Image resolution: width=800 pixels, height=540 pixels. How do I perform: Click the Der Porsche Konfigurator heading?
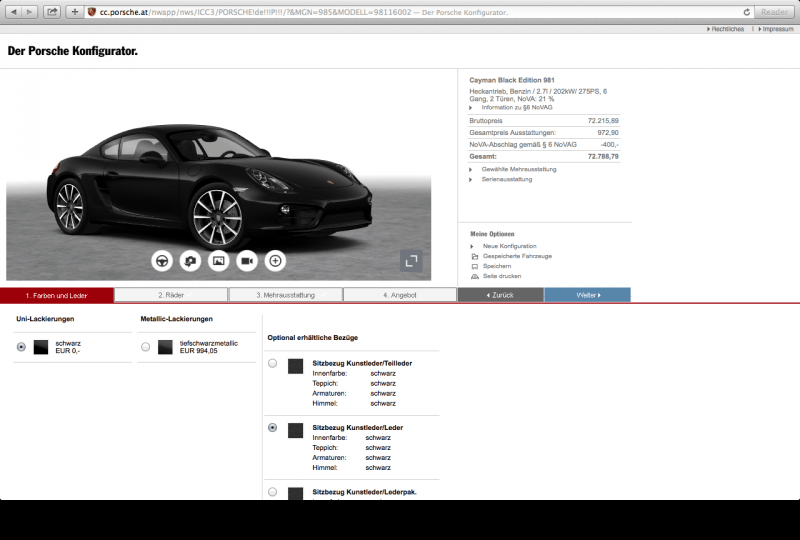72,51
